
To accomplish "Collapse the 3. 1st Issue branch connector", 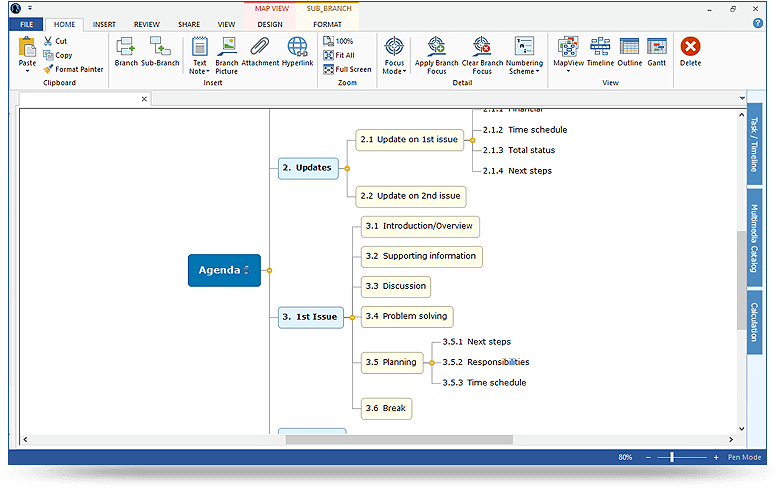I will coord(352,318).
